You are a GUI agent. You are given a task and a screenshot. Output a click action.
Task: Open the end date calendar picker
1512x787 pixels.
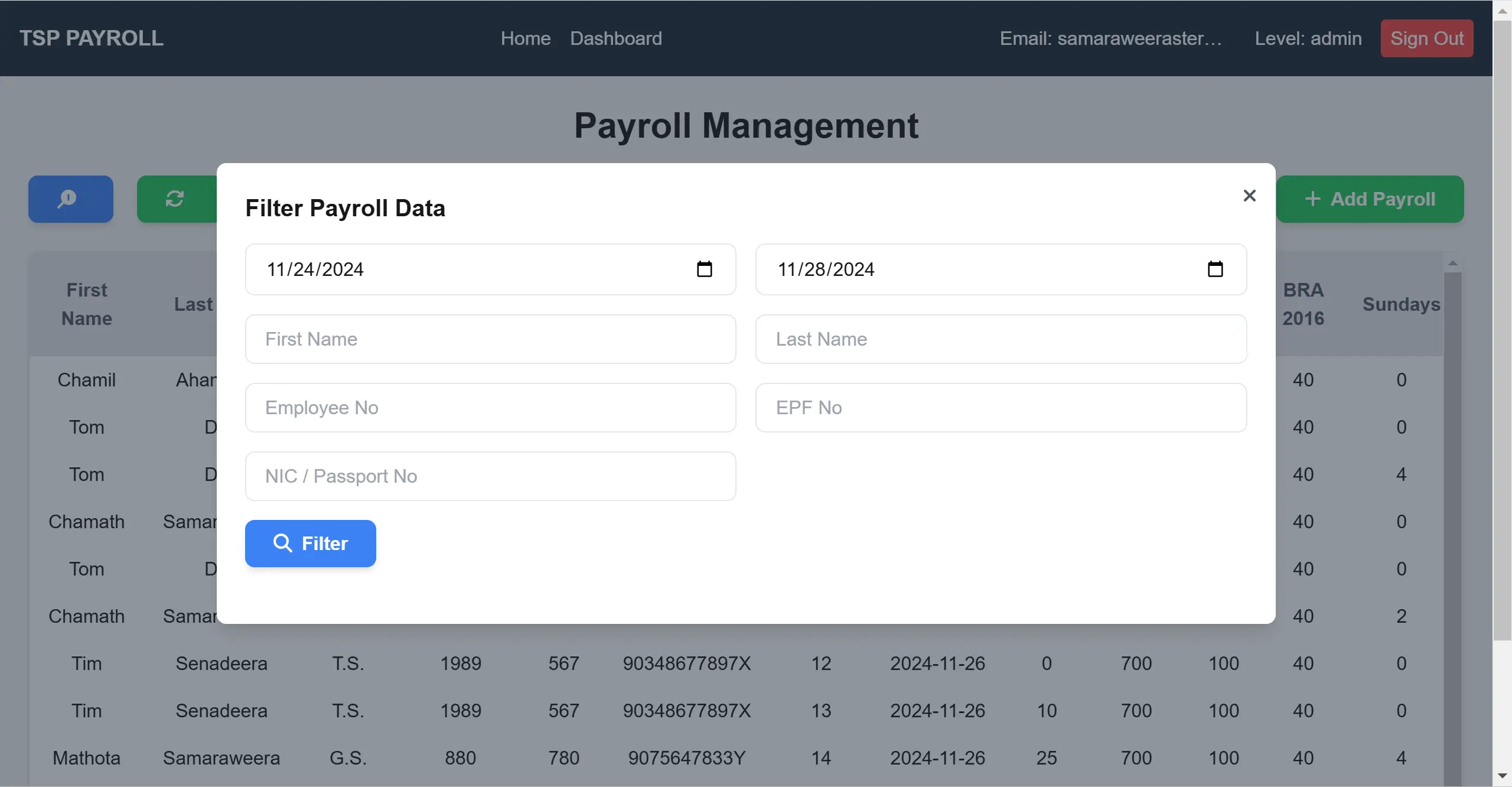1216,269
